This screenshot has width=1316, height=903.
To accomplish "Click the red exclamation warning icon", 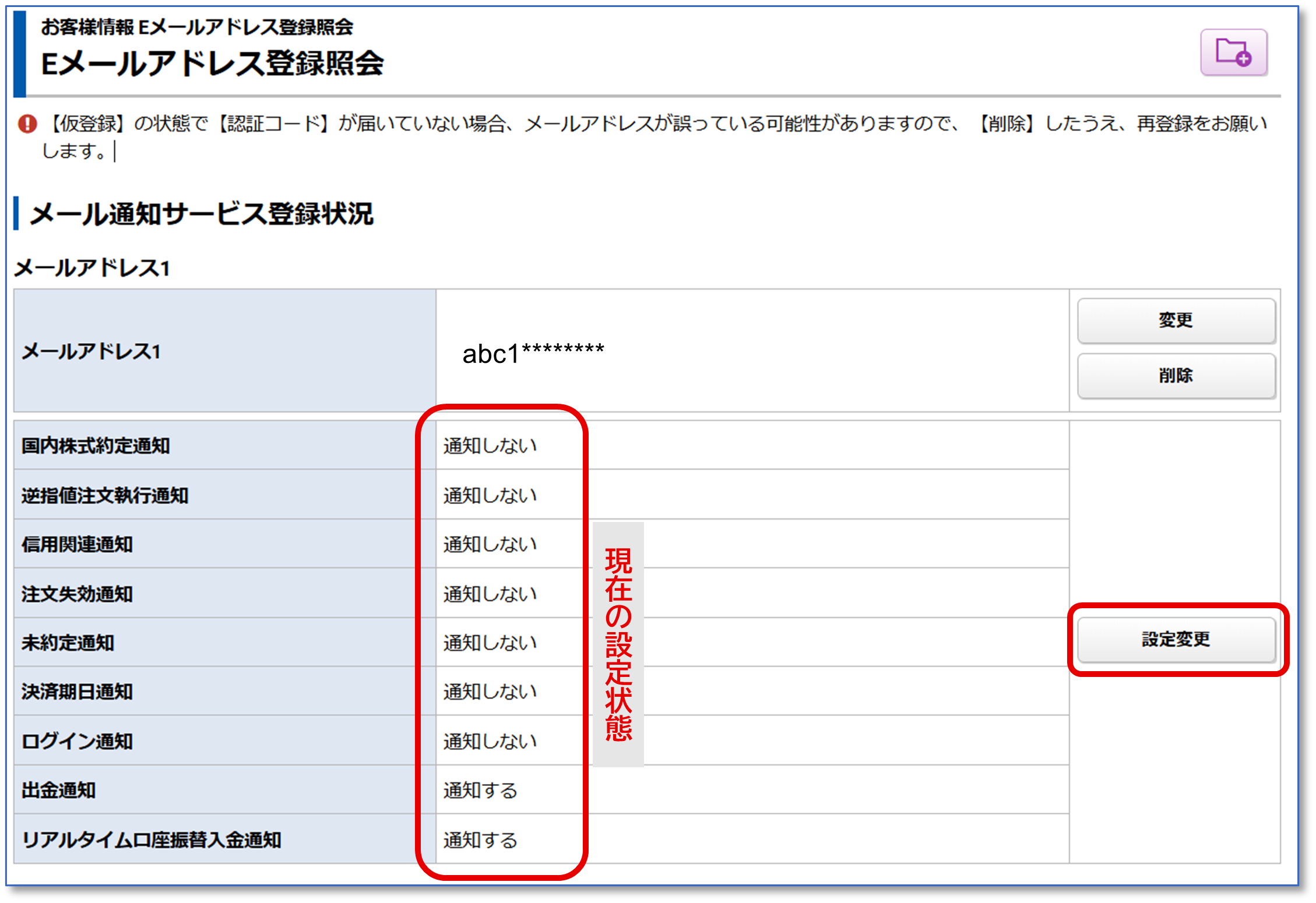I will pos(27,124).
